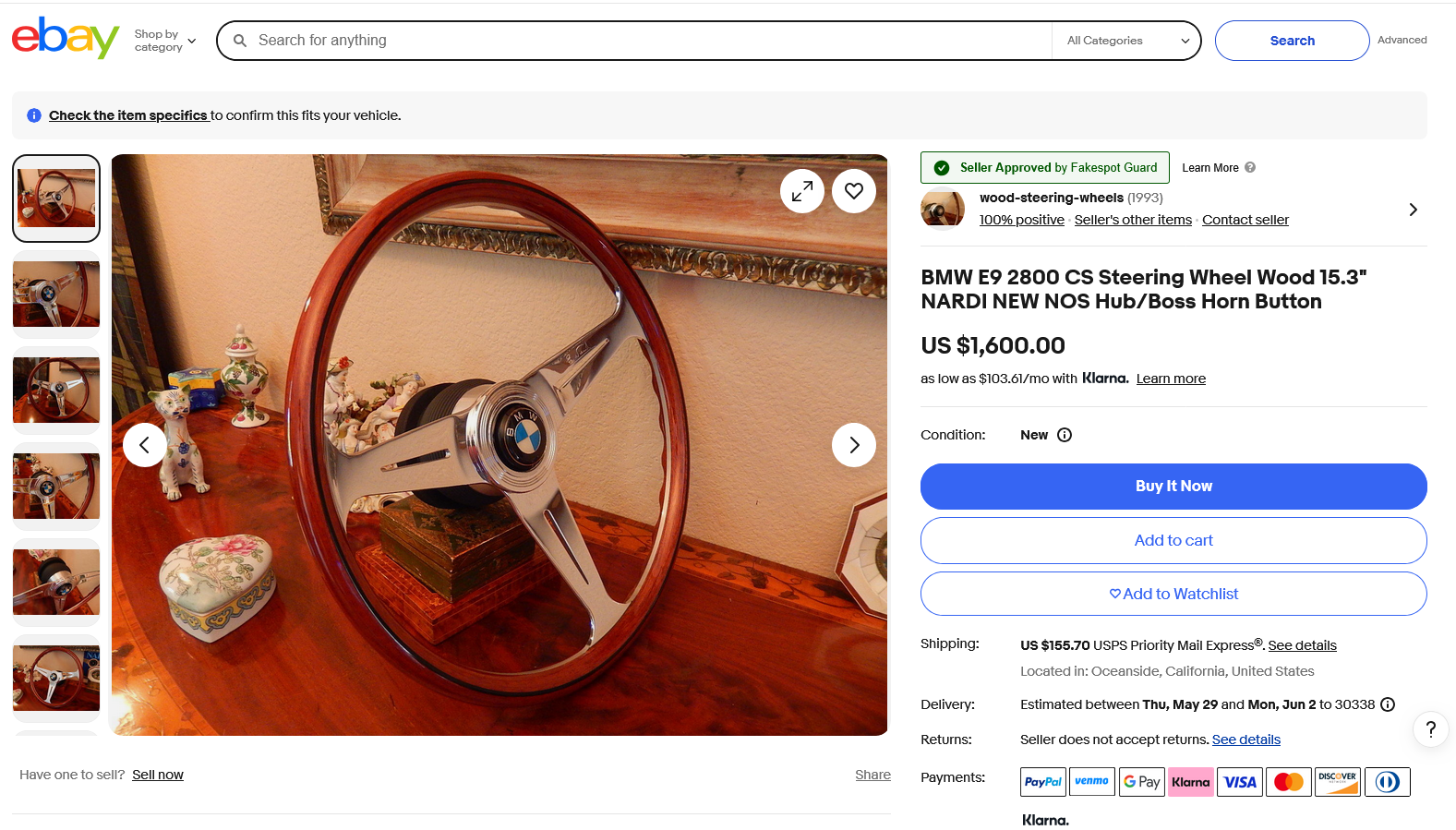Image resolution: width=1456 pixels, height=830 pixels.
Task: Click Learn More next to Fakespot badge
Action: tap(1209, 168)
